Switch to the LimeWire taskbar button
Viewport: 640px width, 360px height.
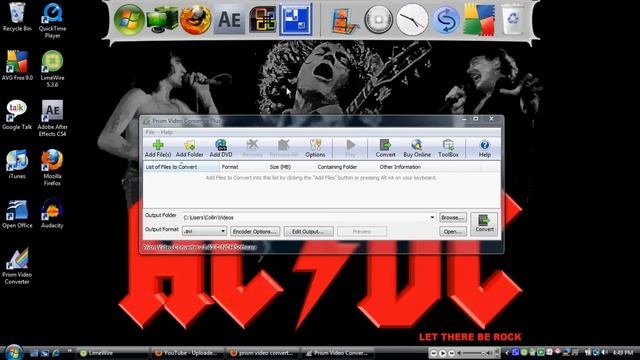click(x=113, y=353)
